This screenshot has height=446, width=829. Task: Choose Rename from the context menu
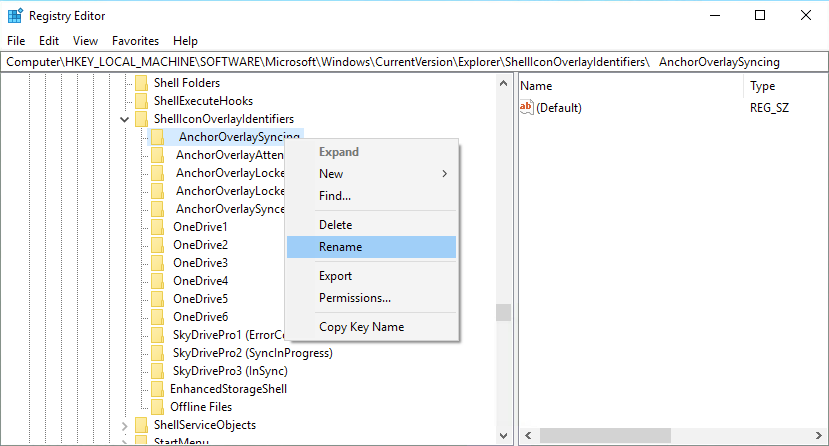371,247
